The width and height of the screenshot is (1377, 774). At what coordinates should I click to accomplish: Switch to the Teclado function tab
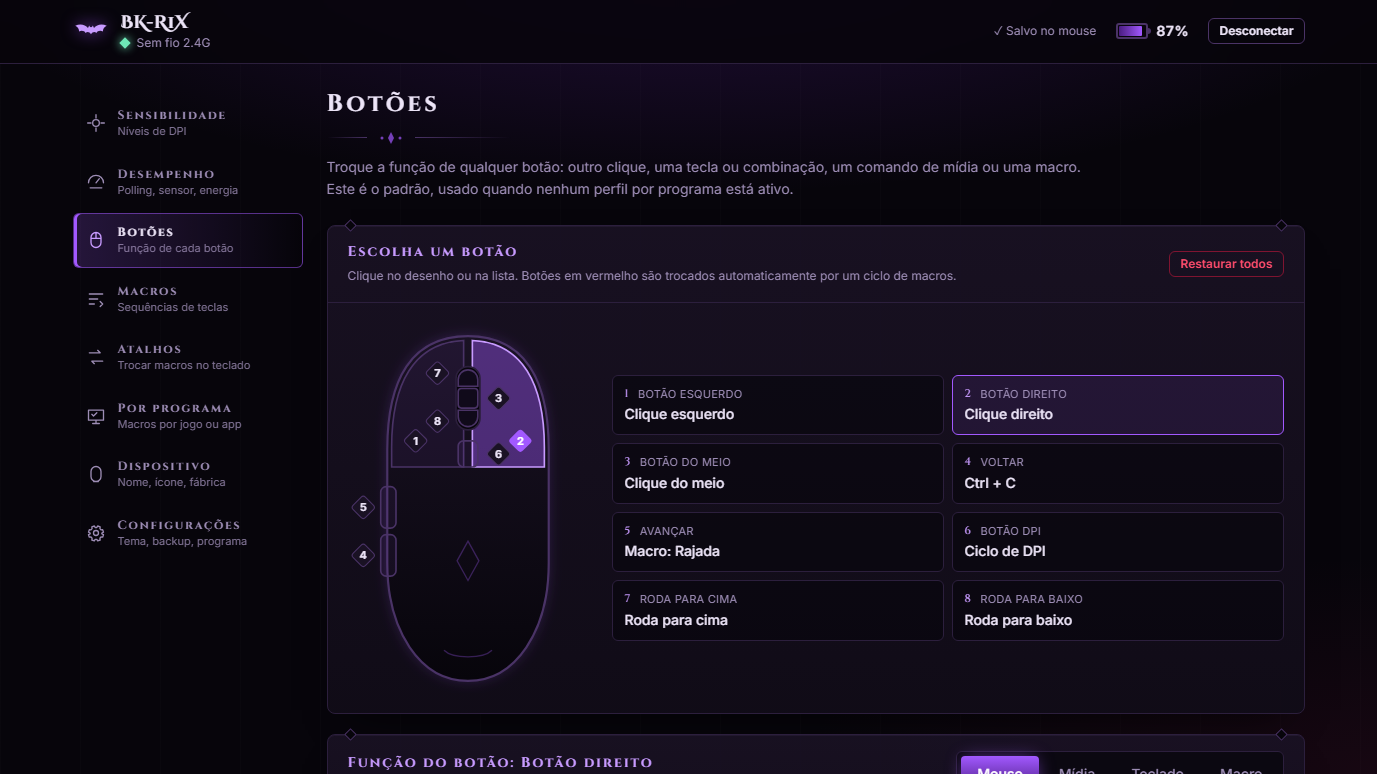[x=1157, y=767]
